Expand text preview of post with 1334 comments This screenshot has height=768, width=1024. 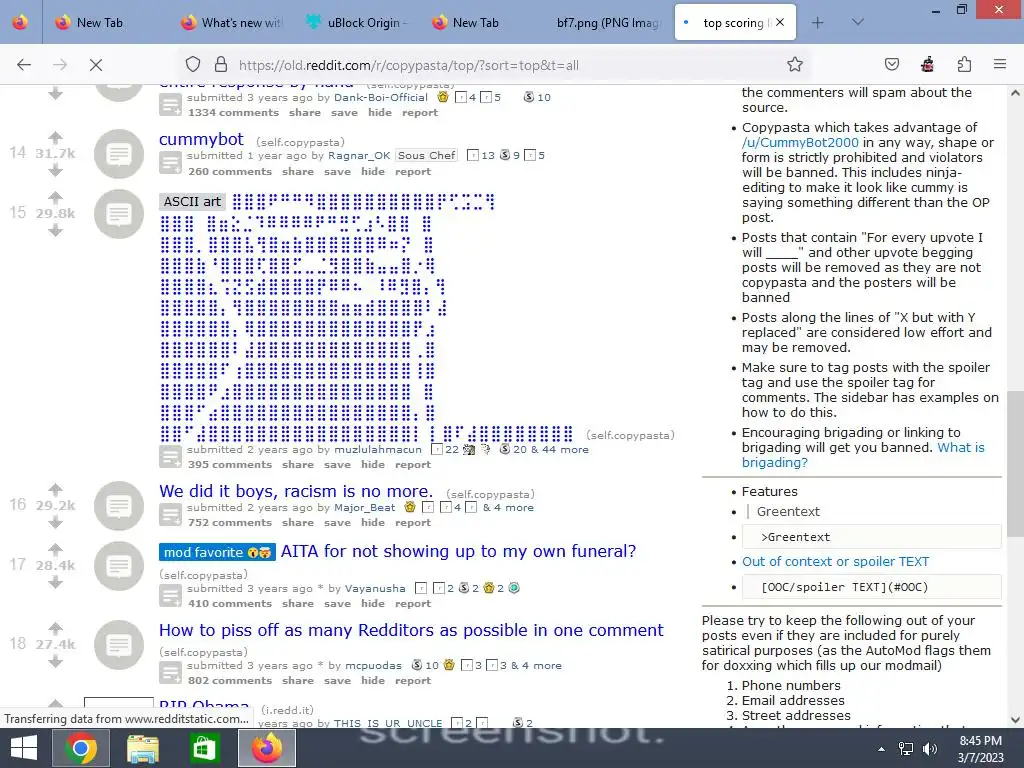point(170,104)
